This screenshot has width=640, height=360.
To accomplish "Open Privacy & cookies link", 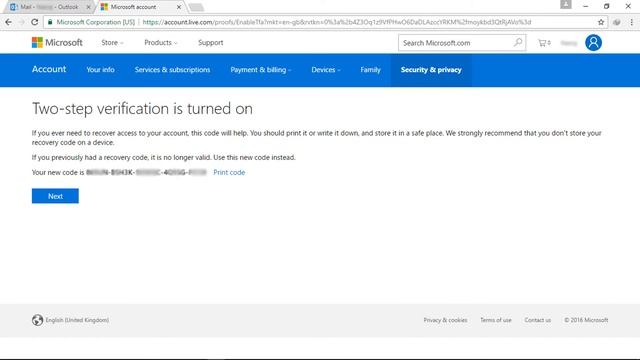I will point(445,320).
